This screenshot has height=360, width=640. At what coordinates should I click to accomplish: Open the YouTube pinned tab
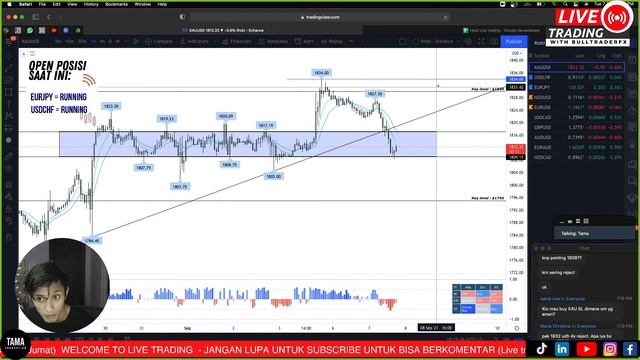54,30
